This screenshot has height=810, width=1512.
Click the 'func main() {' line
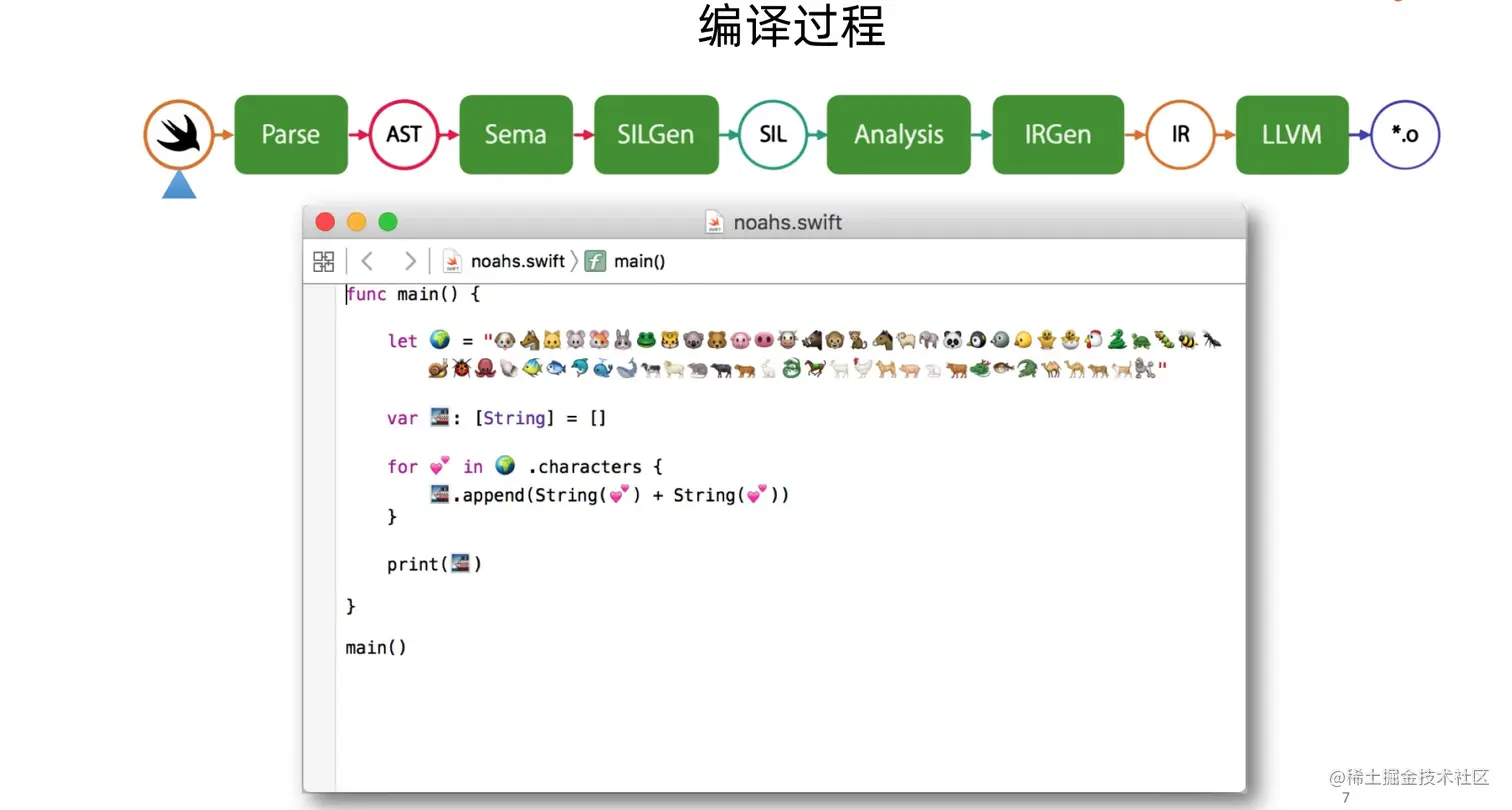point(414,294)
